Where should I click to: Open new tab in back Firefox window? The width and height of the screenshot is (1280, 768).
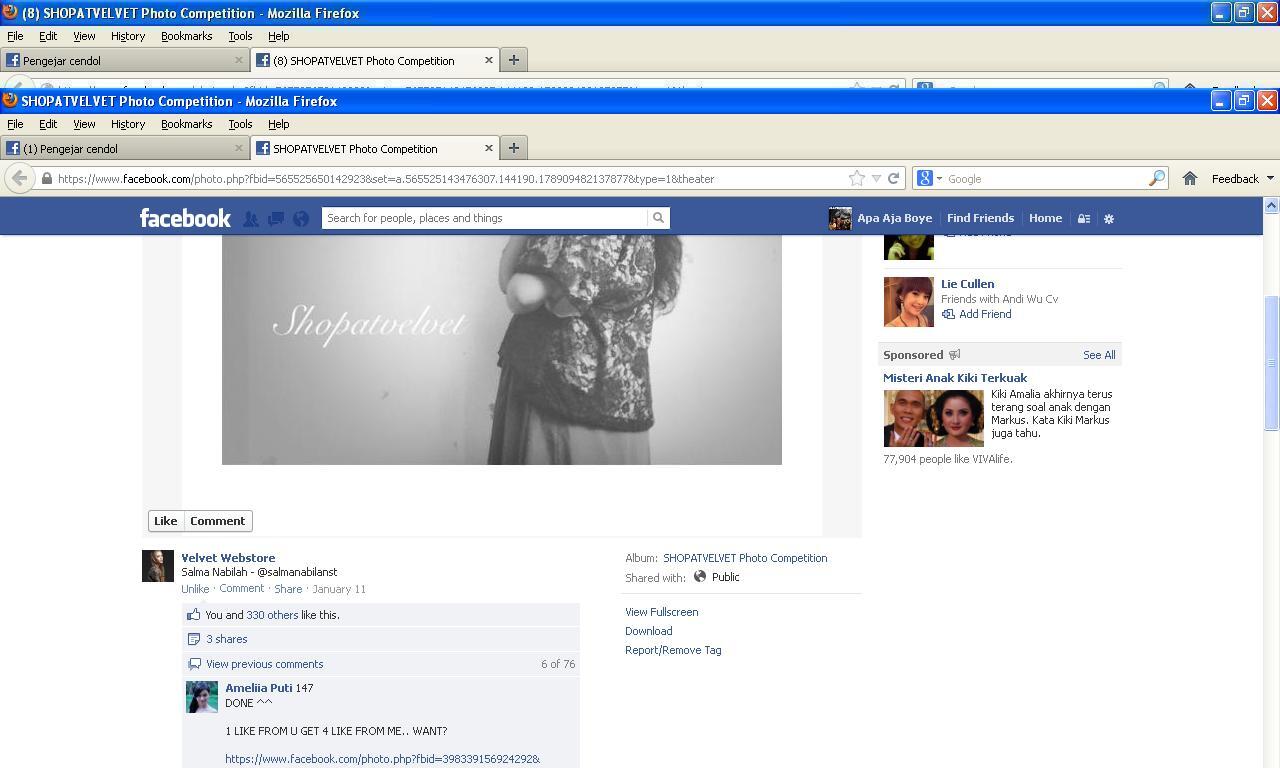pos(513,60)
